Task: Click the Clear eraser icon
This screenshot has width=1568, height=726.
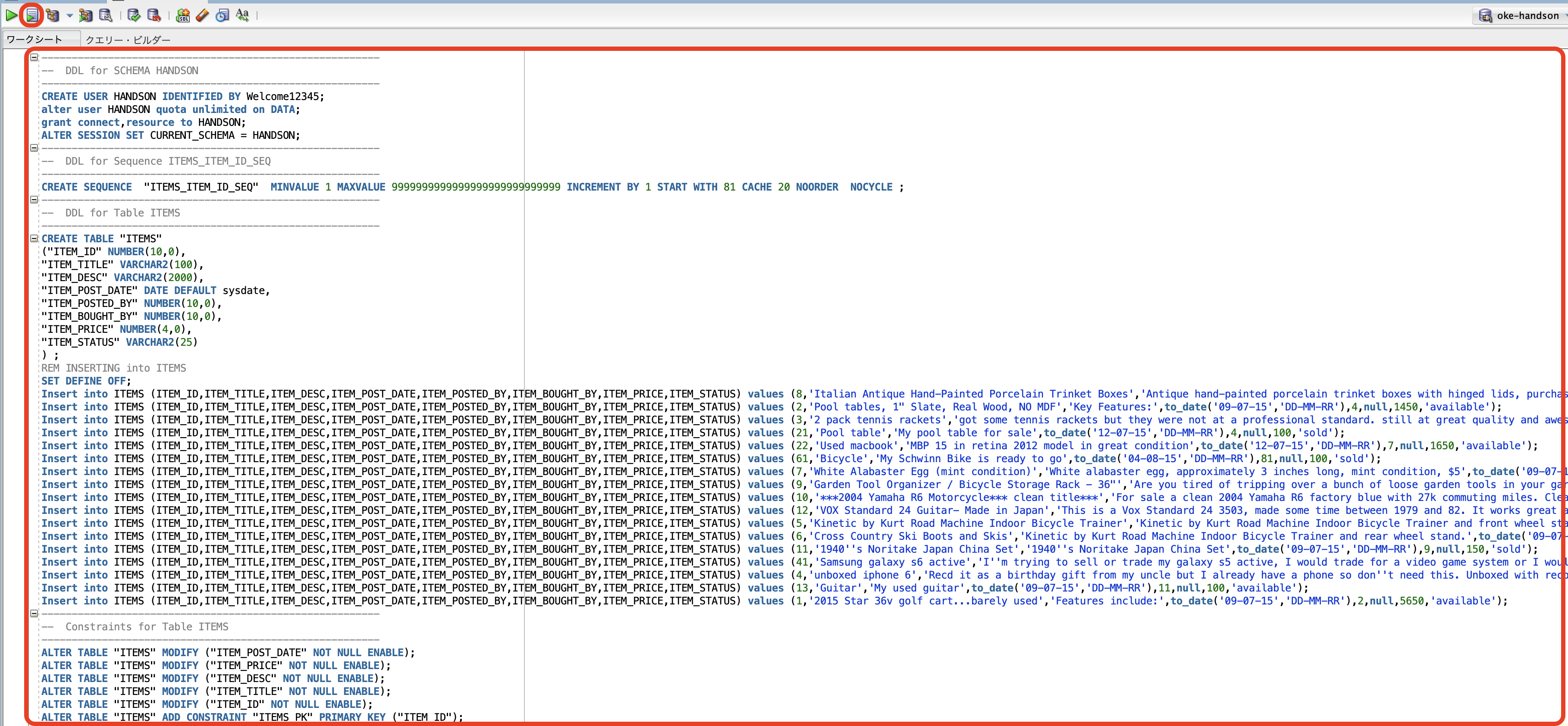Action: coord(203,15)
